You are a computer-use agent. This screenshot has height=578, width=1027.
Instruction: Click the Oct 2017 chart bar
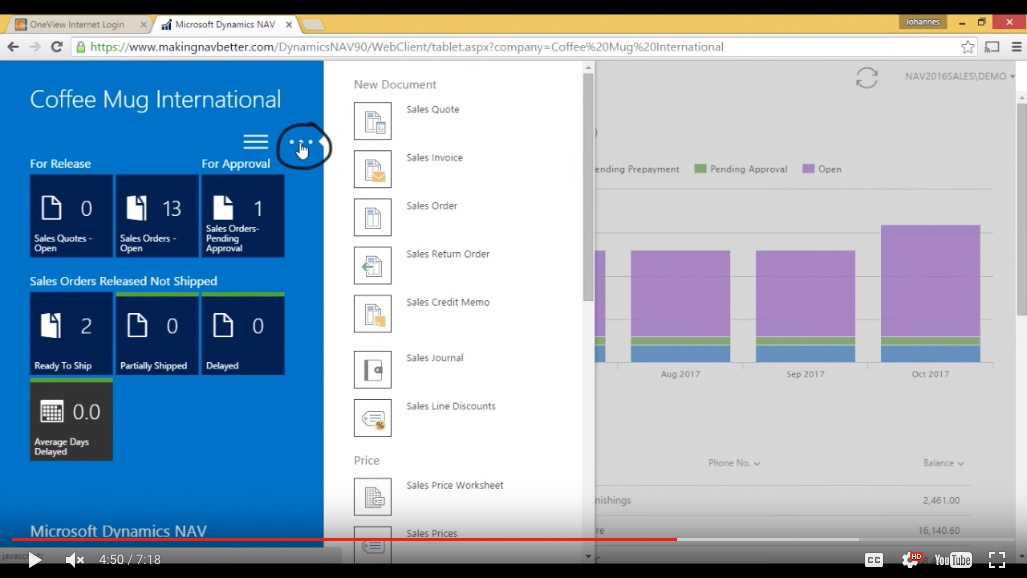[x=930, y=293]
